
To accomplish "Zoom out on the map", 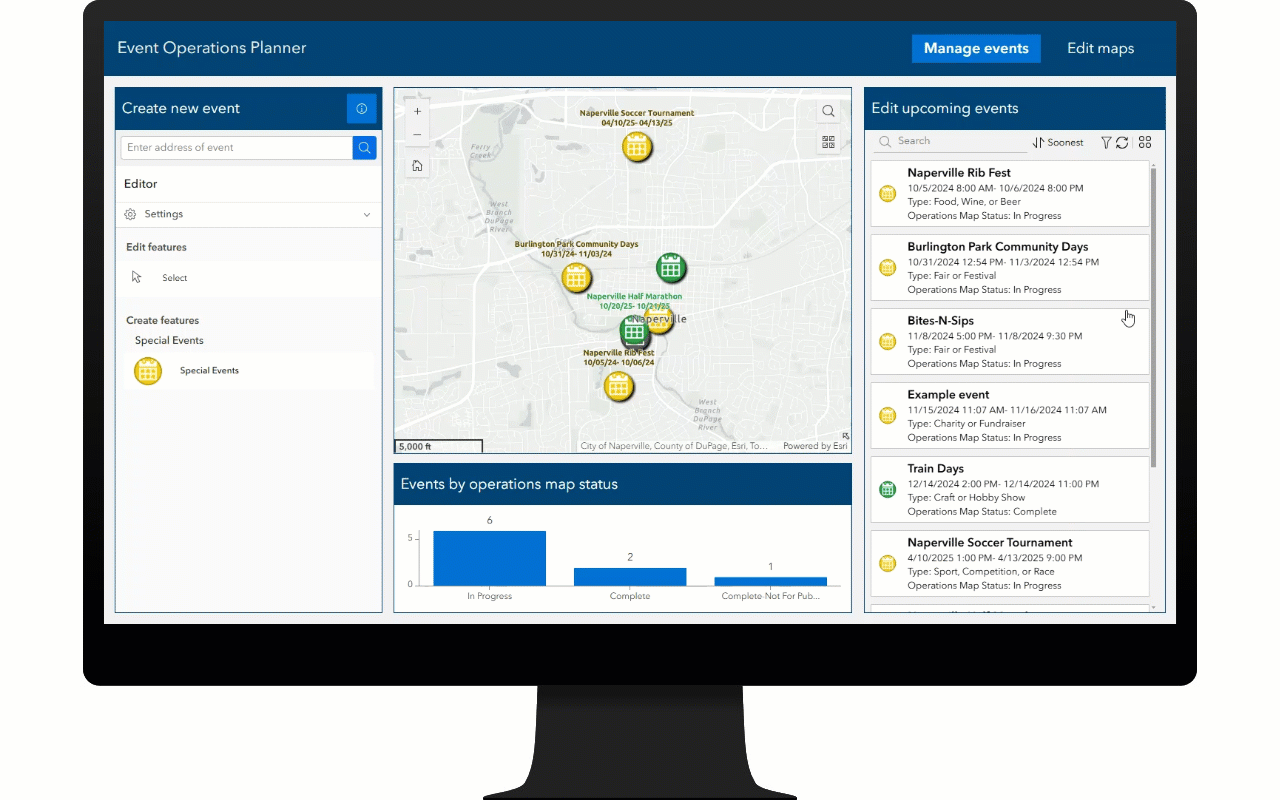I will coord(417,135).
